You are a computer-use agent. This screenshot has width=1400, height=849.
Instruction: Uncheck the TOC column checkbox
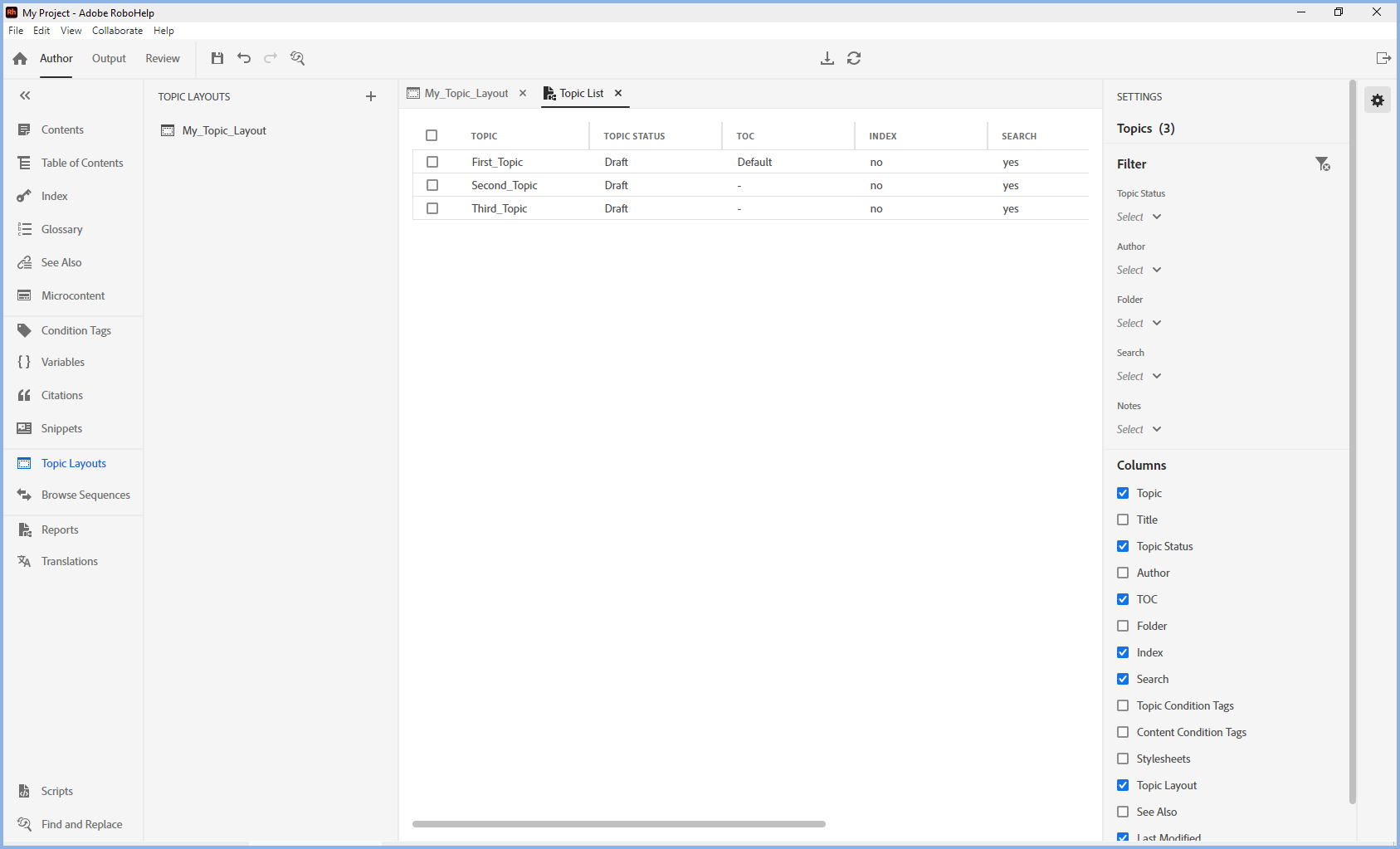(x=1123, y=599)
